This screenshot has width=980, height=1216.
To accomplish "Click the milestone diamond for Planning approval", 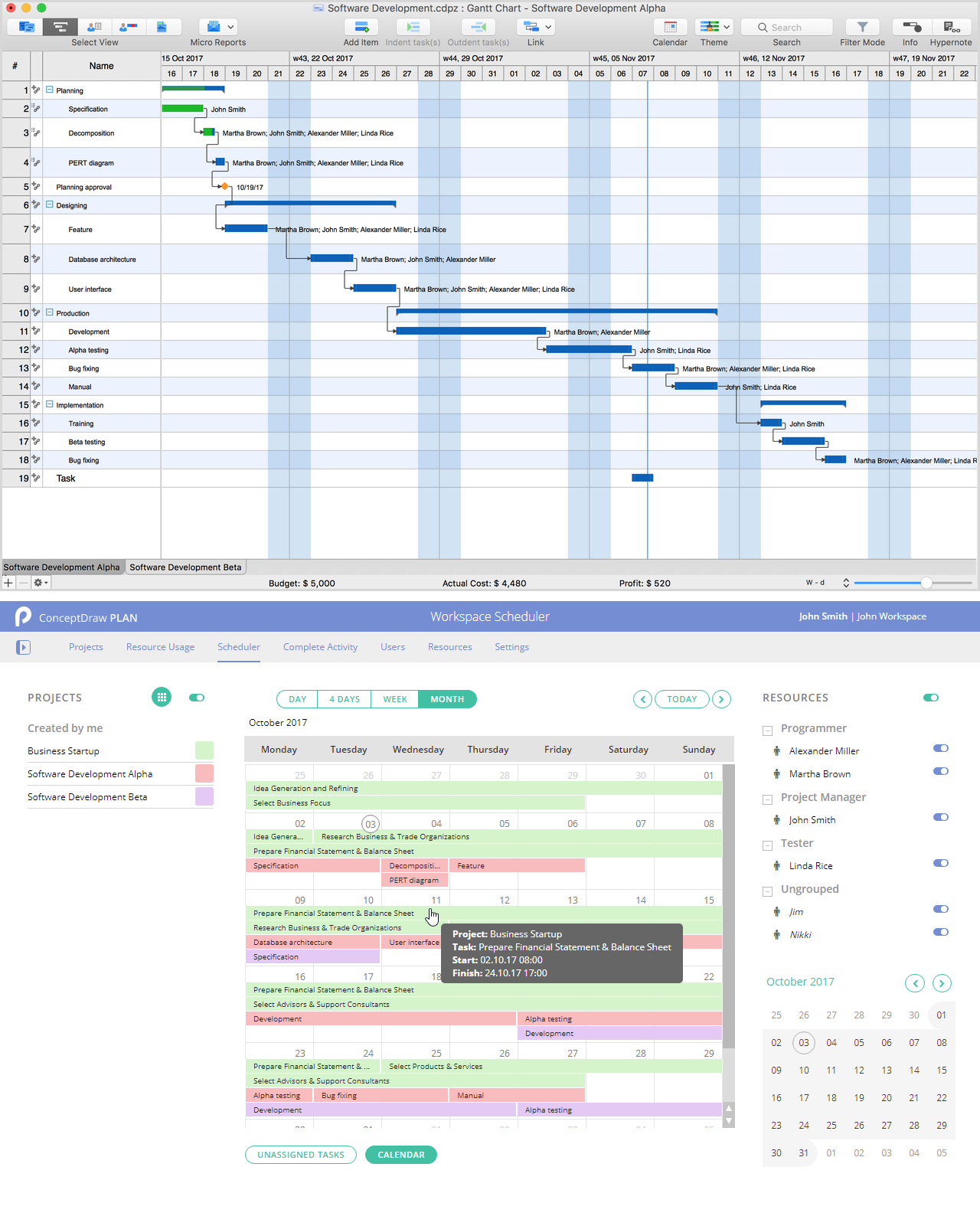I will tap(224, 186).
